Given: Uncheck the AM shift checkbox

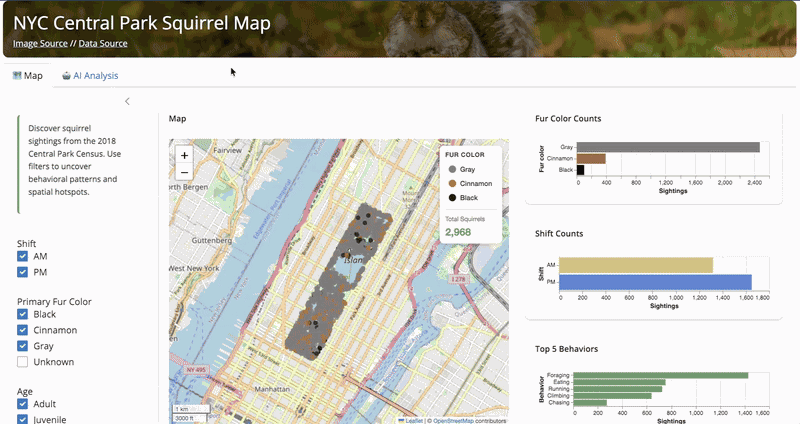Looking at the screenshot, I should (23, 257).
